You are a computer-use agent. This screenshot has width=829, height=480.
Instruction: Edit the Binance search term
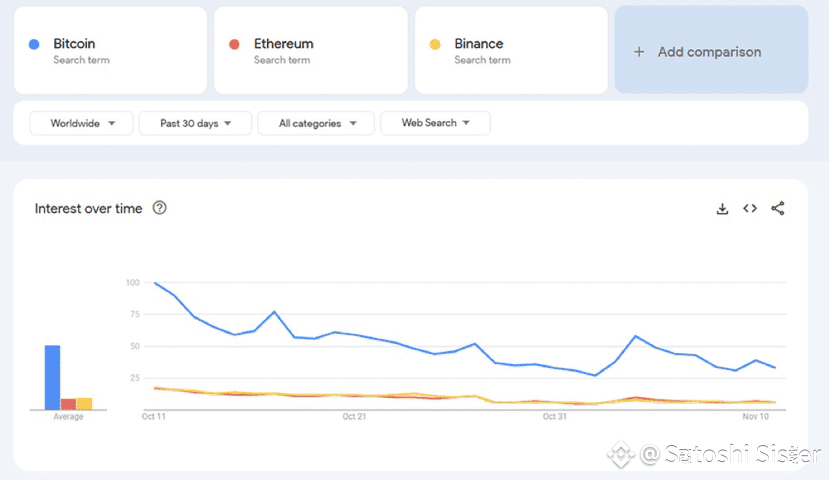(x=510, y=51)
